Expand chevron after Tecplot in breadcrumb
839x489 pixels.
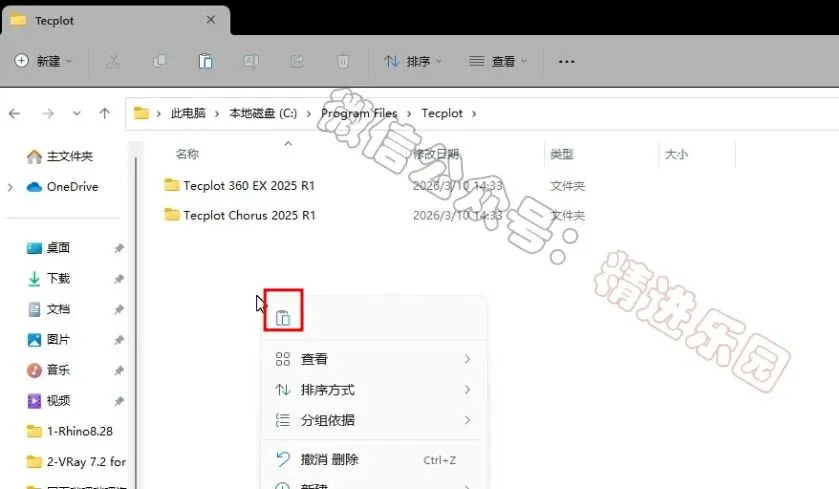(x=474, y=113)
